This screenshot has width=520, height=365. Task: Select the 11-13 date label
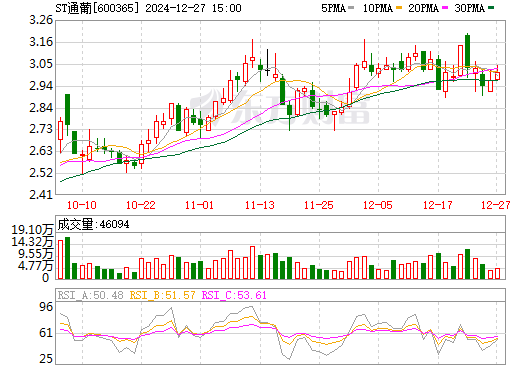260,205
